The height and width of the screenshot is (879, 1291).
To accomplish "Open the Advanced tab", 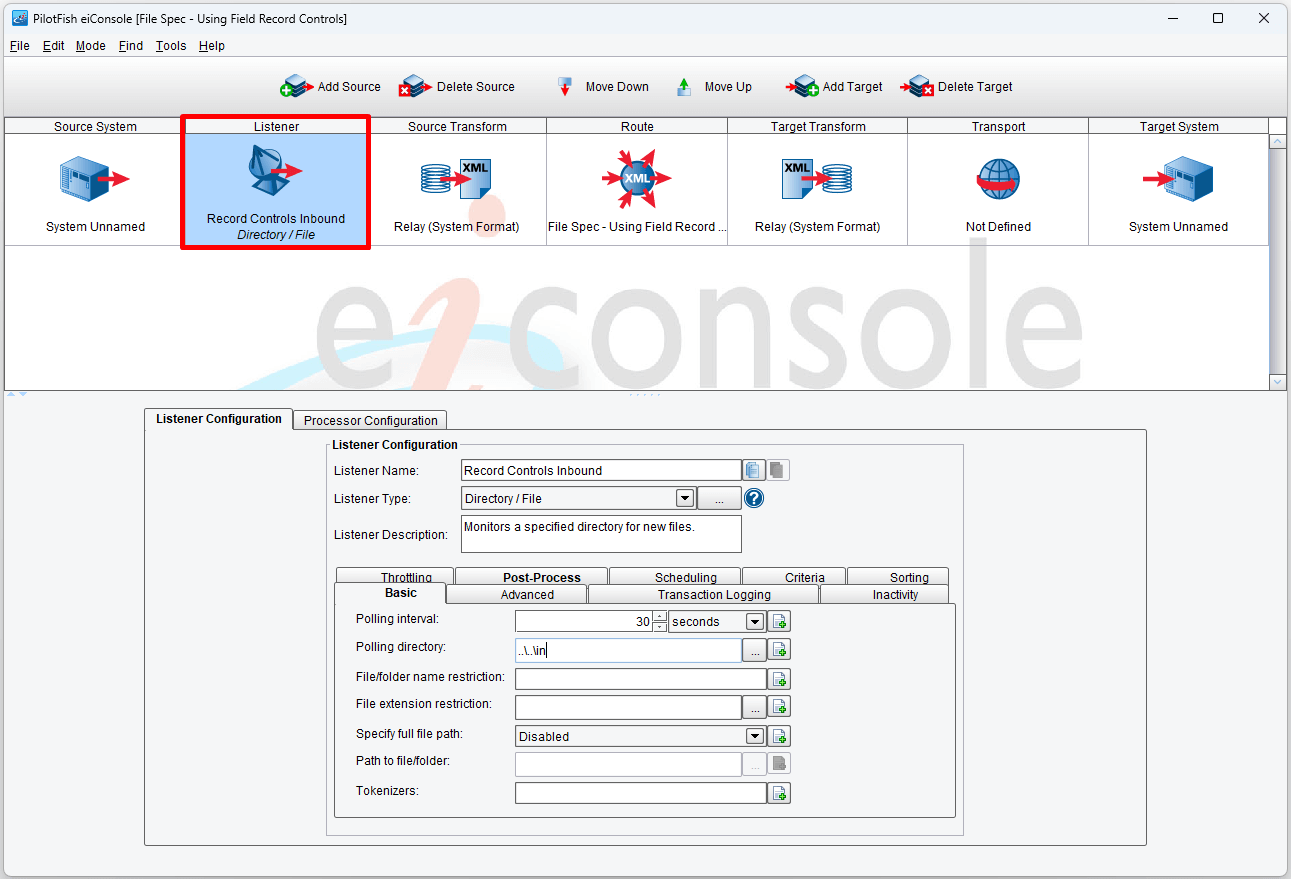I will pyautogui.click(x=517, y=594).
